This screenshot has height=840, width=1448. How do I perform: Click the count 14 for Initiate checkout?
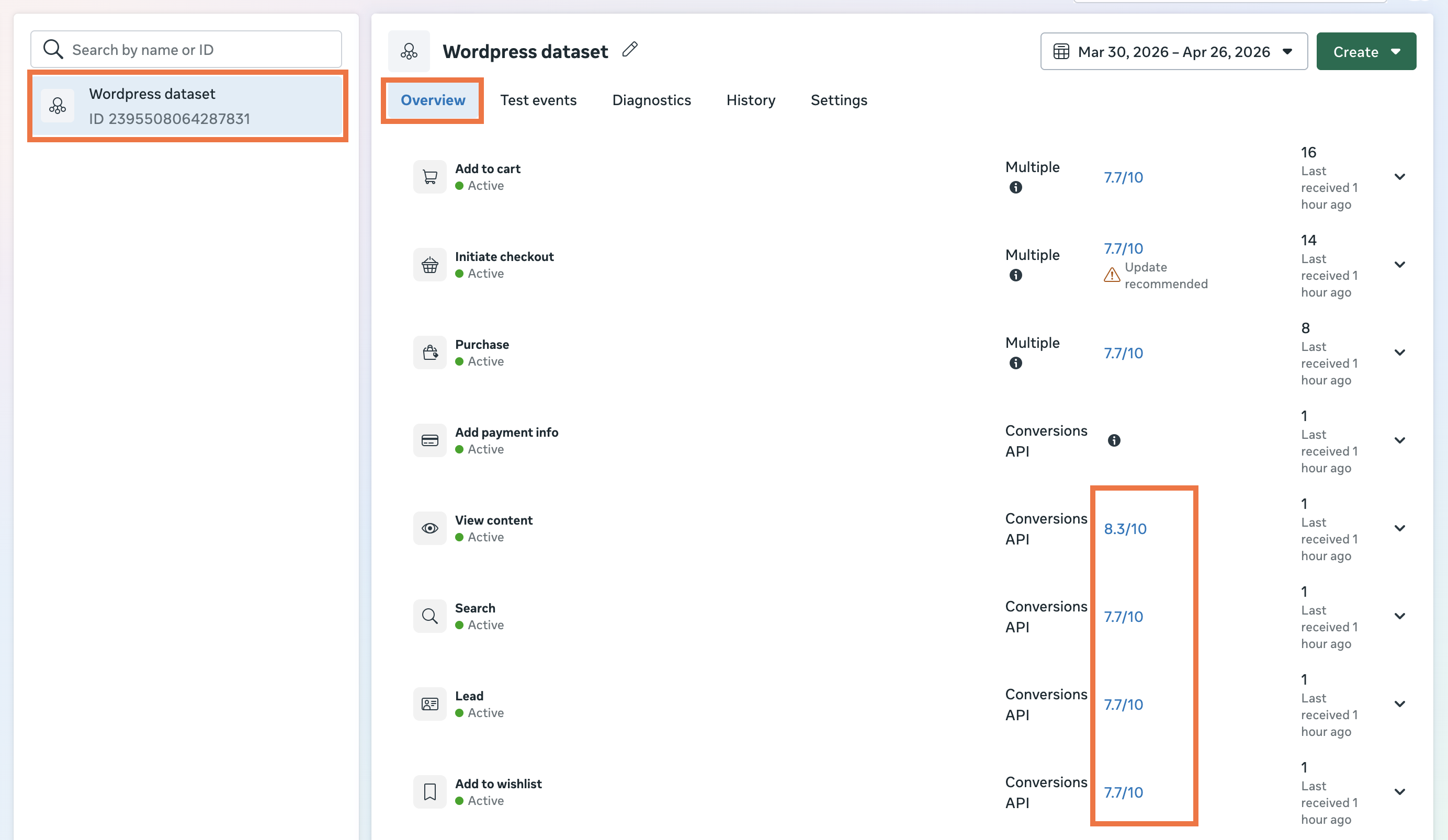1308,240
